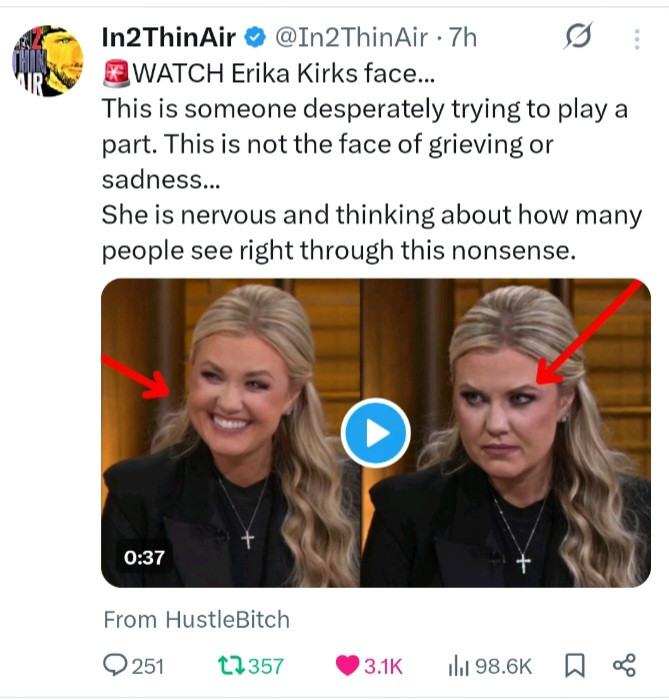
Task: Open the In2ThinAir profile avatar
Action: point(48,61)
